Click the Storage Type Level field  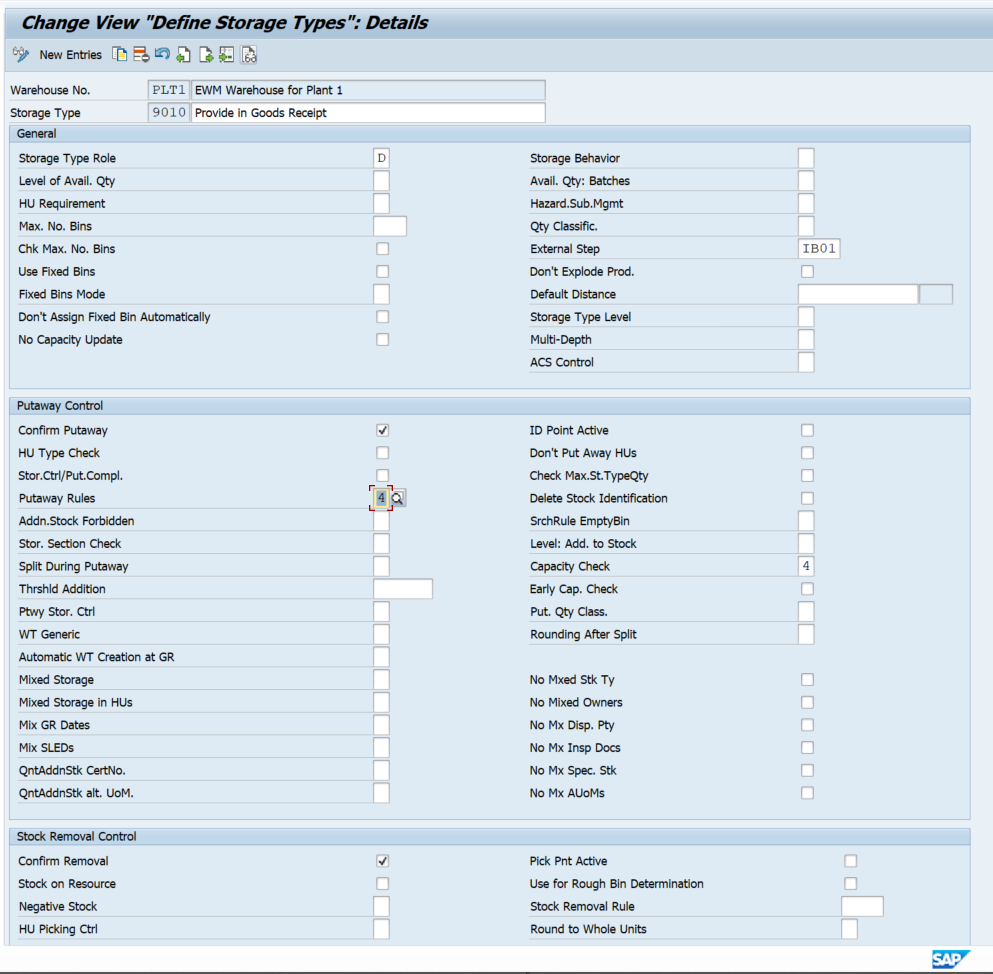[x=806, y=317]
